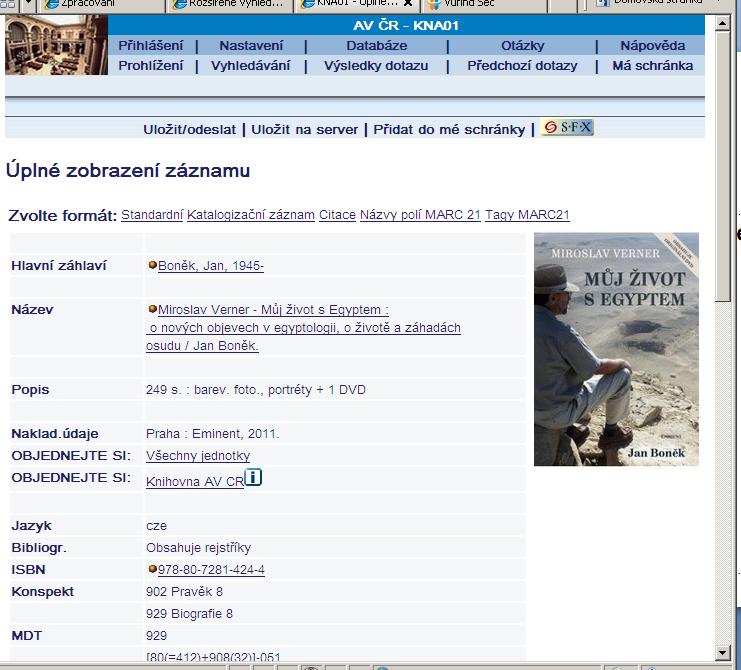Select the Standardní format
Image resolution: width=741 pixels, height=670 pixels.
152,215
